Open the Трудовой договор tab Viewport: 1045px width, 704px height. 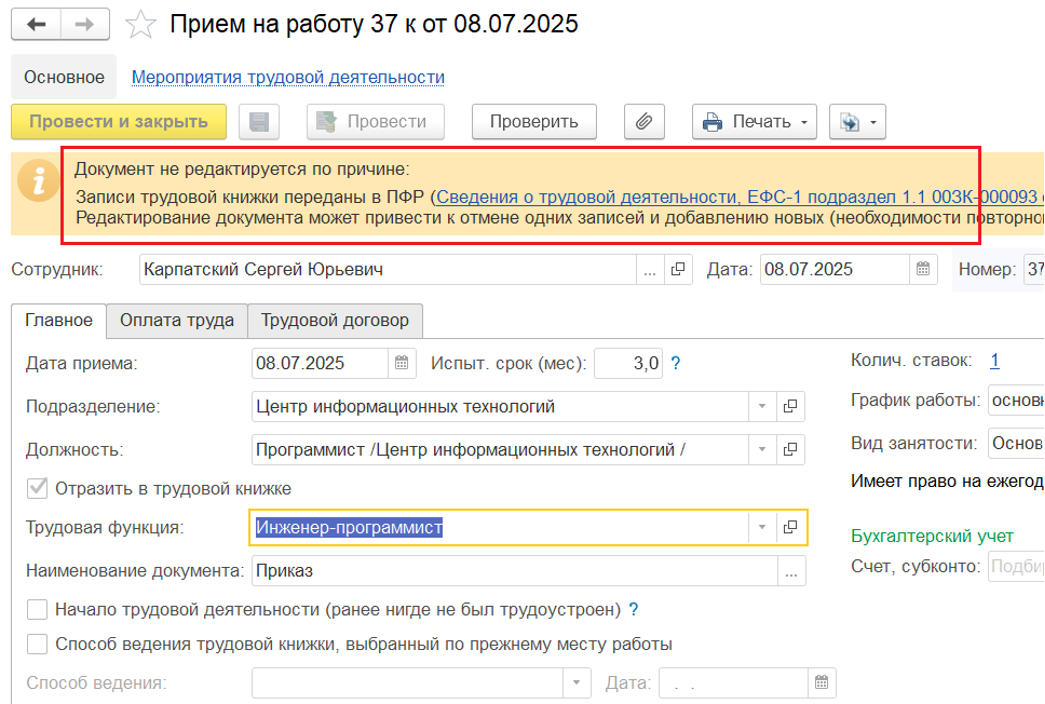335,320
